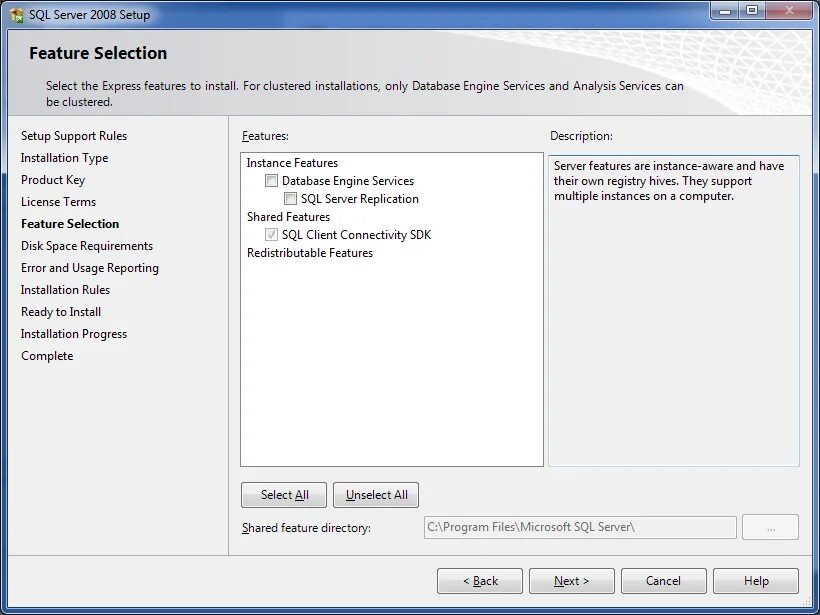Open the Setup Support Rules step
The image size is (820, 615).
(74, 136)
